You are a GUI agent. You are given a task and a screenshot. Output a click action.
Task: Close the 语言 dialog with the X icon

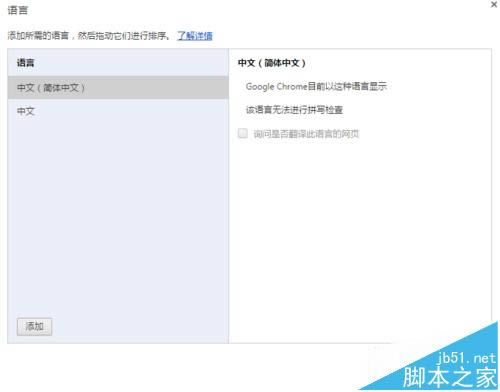click(494, 5)
